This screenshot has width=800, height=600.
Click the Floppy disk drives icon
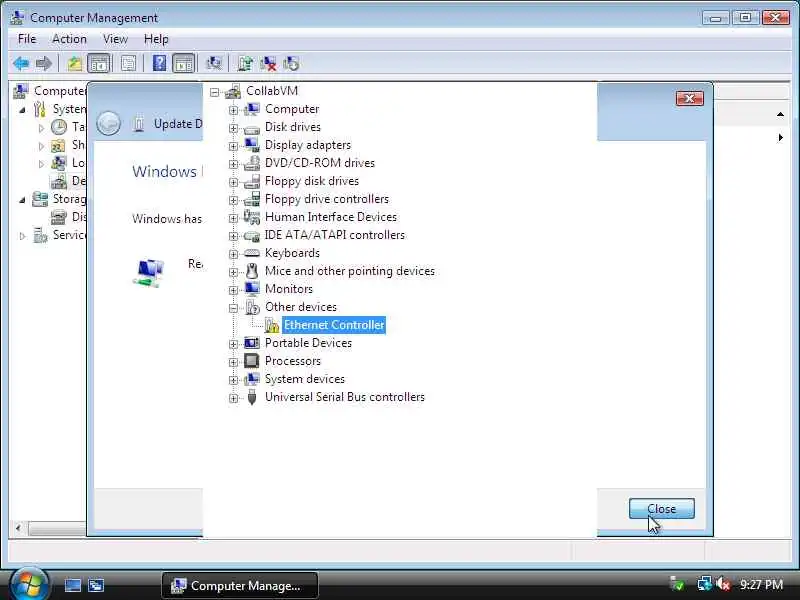252,181
